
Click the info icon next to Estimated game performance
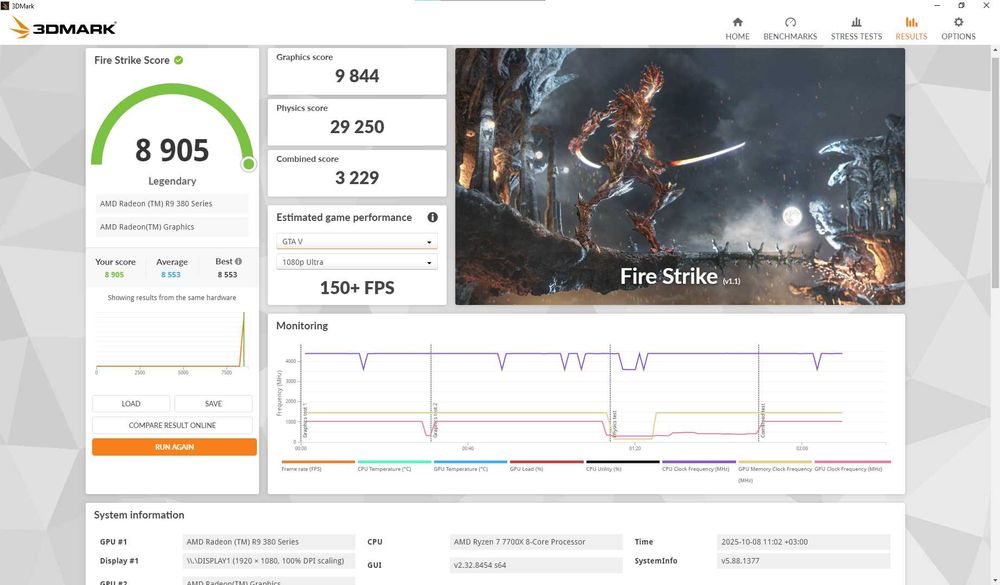click(432, 218)
